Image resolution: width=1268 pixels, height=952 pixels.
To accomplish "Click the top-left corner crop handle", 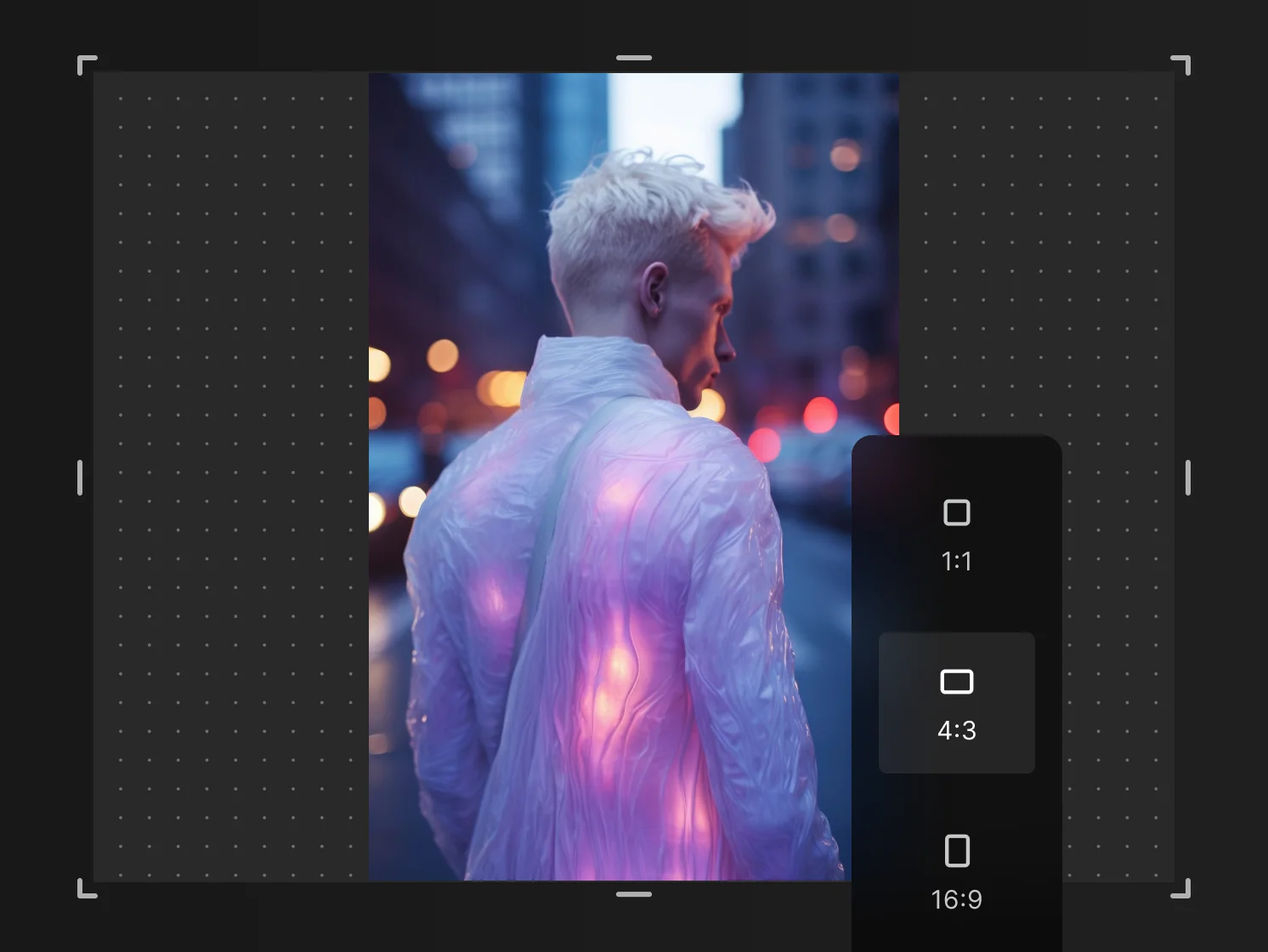I will pyautogui.click(x=88, y=64).
